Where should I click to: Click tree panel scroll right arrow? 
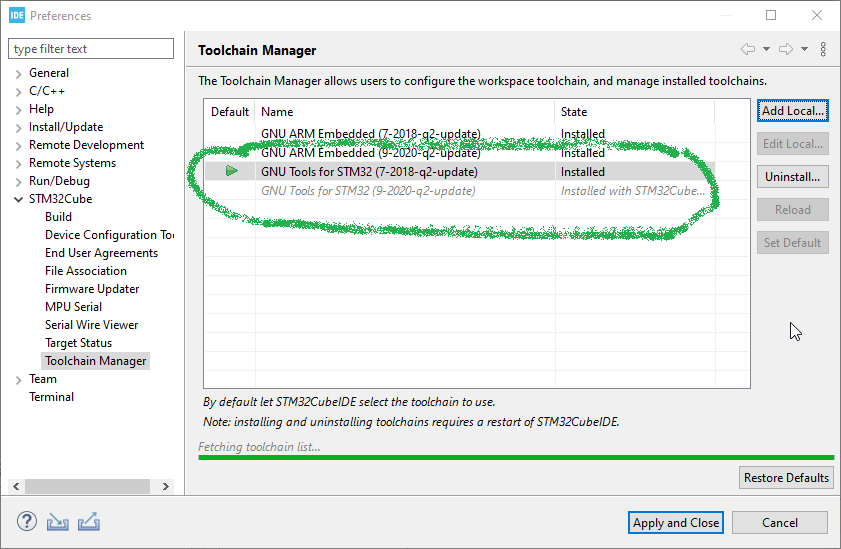pyautogui.click(x=166, y=486)
